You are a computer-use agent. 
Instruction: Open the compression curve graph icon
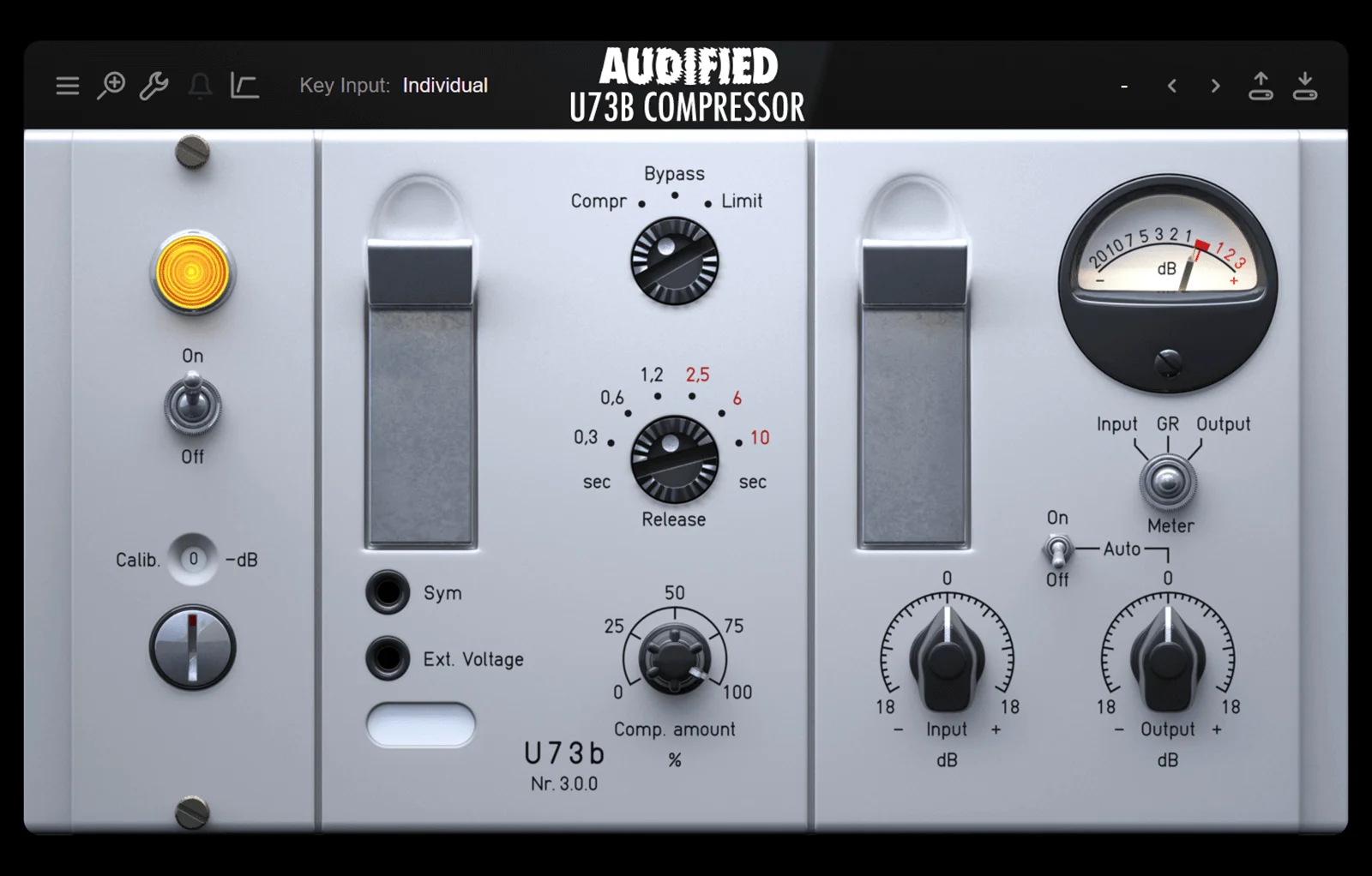click(x=244, y=86)
